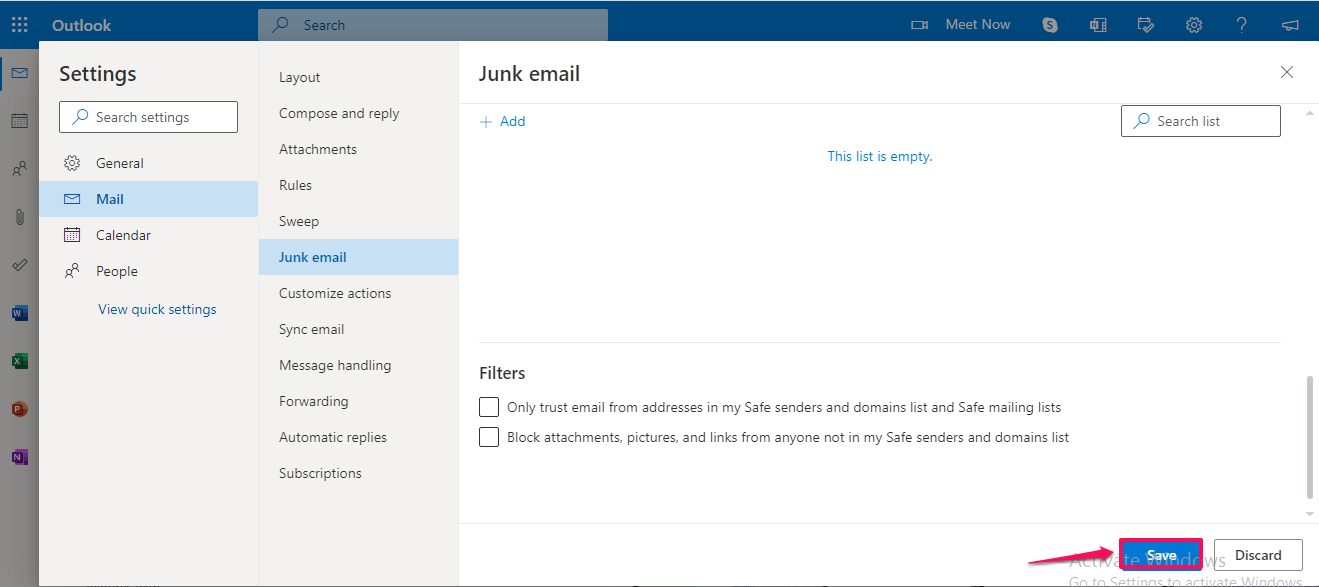Image resolution: width=1319 pixels, height=587 pixels.
Task: Launch Excel from the sidebar
Action: [19, 360]
